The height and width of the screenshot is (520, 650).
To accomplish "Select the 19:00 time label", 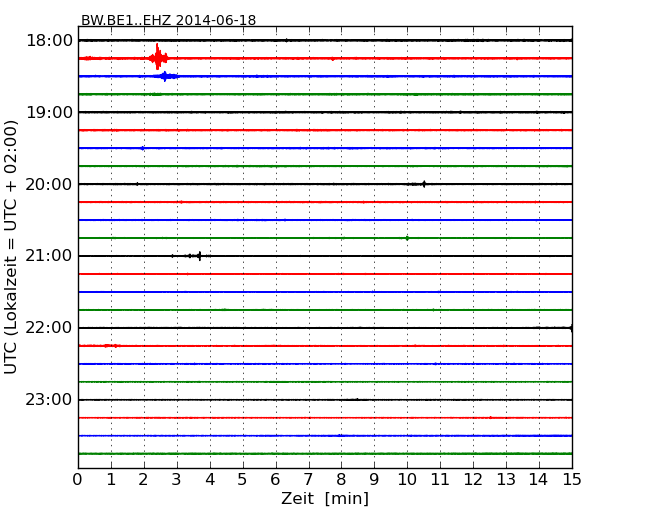I will 49,112.
